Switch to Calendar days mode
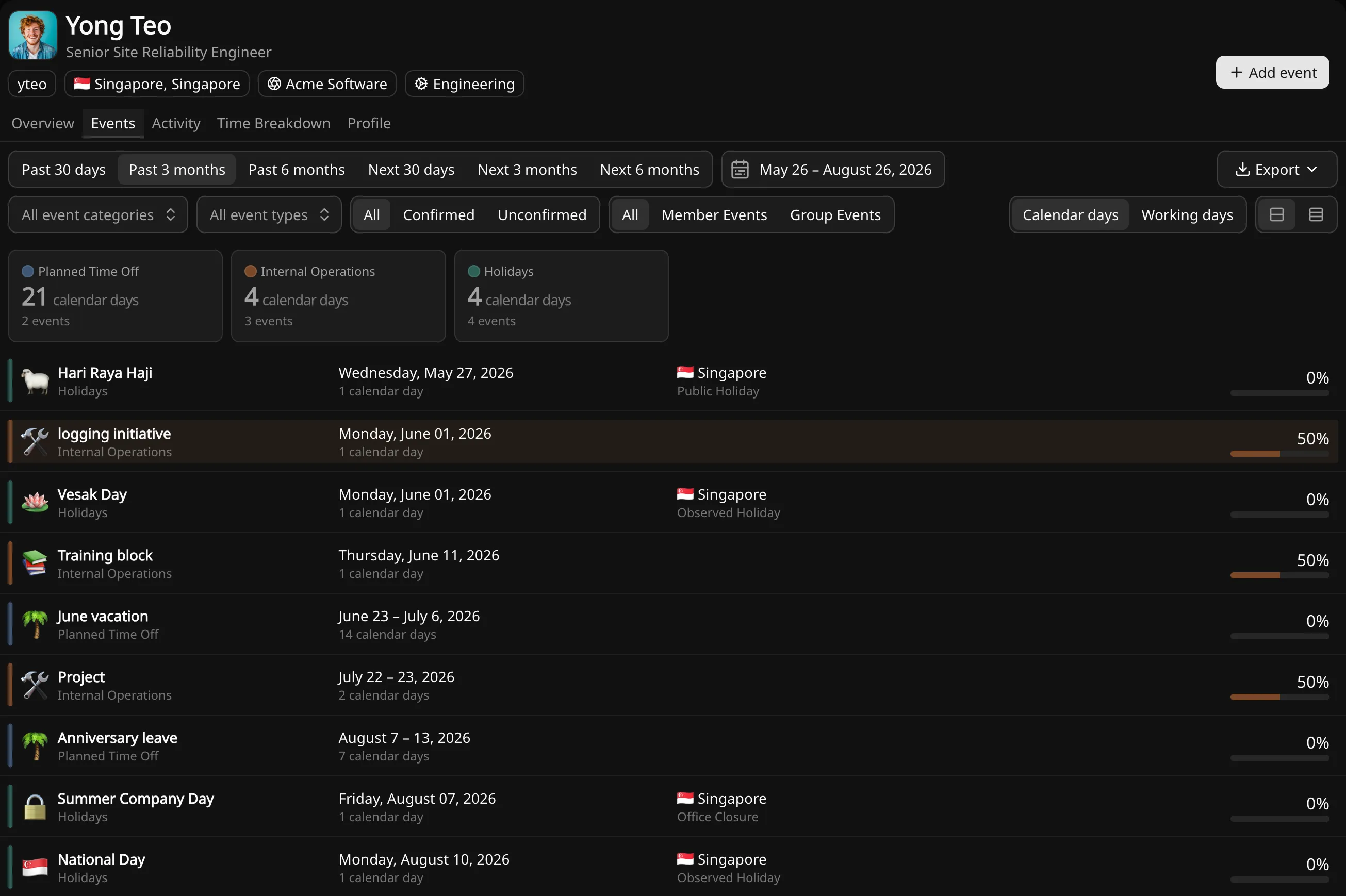 click(1070, 215)
